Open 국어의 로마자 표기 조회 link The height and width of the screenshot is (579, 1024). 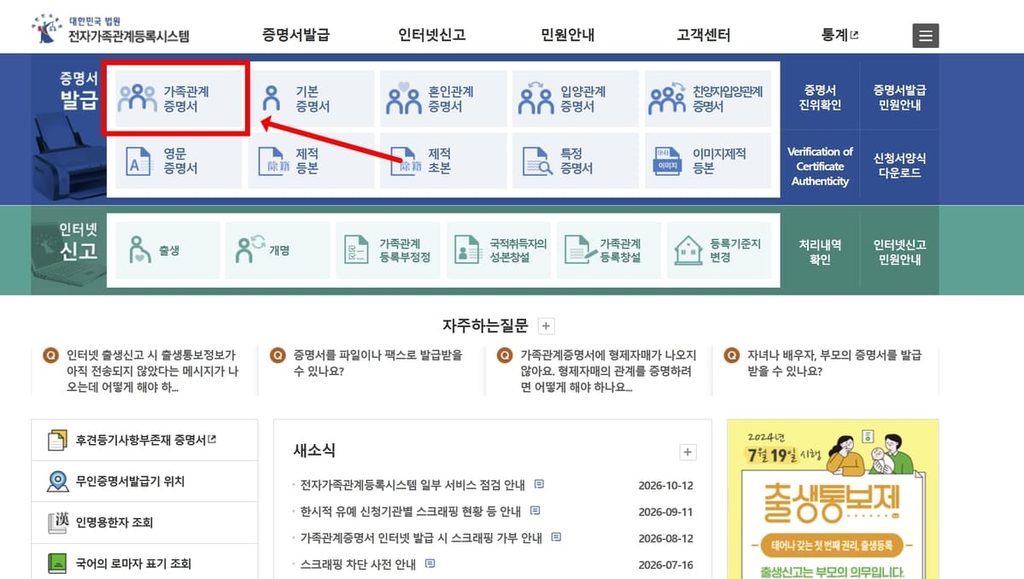coord(145,563)
